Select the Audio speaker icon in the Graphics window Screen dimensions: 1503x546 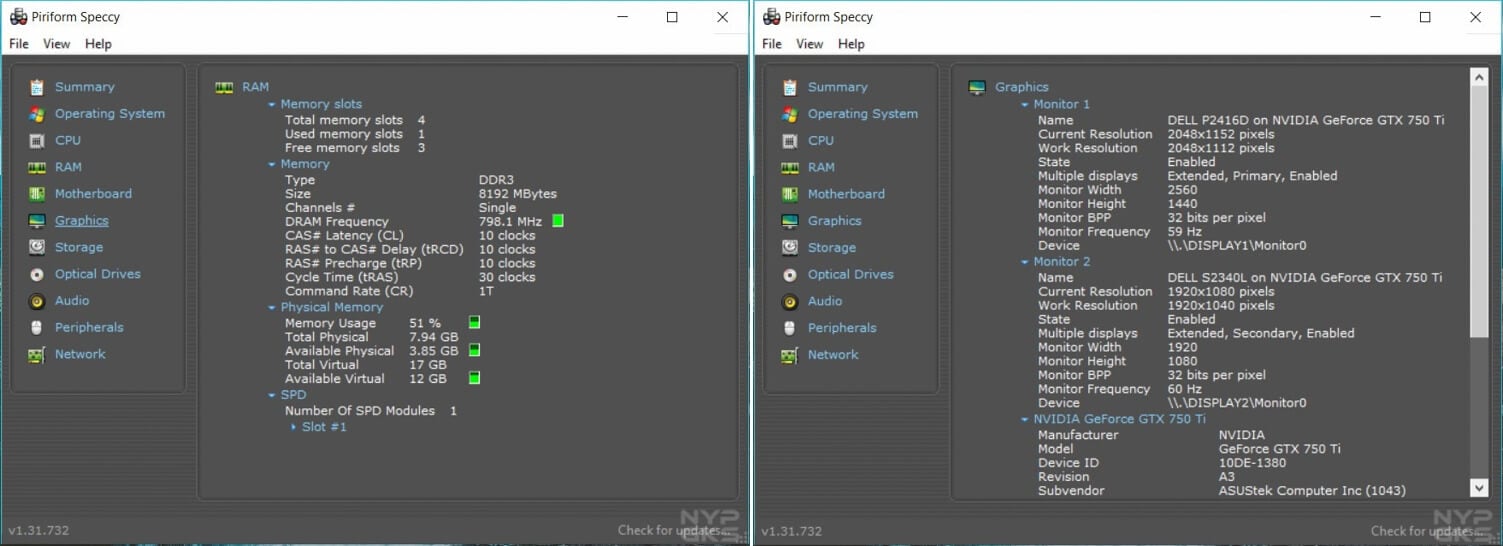pyautogui.click(x=790, y=301)
